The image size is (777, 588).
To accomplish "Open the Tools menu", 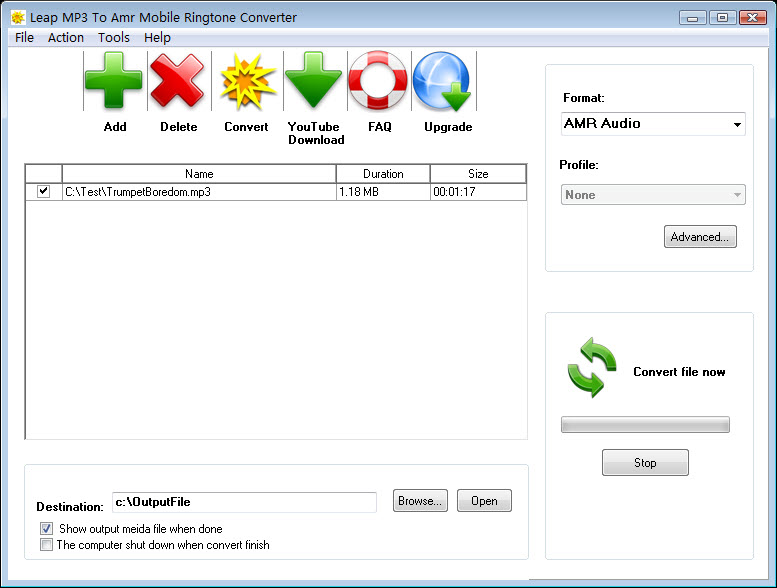I will click(x=114, y=38).
